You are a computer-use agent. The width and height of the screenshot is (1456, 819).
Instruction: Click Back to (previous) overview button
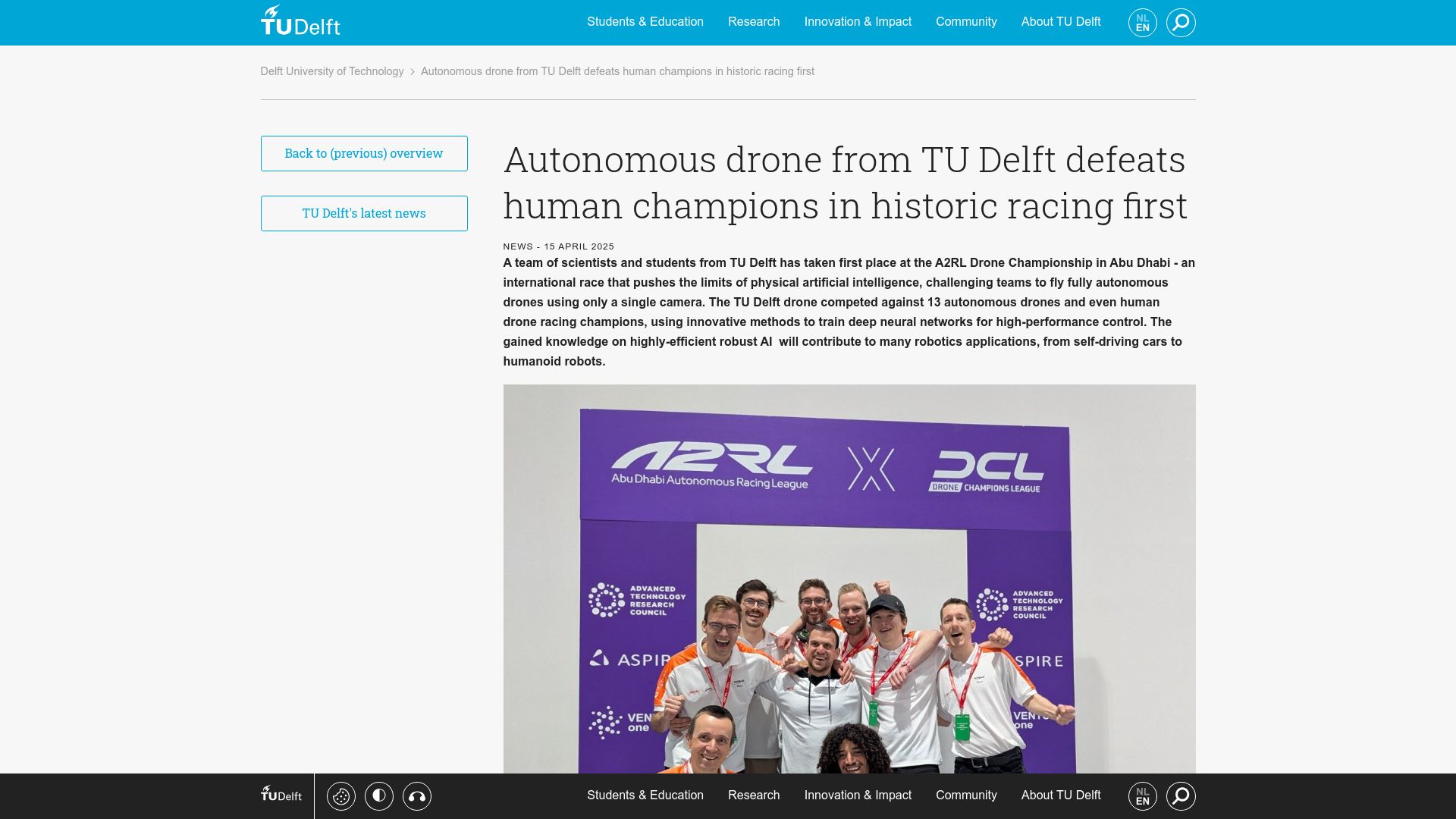click(364, 153)
